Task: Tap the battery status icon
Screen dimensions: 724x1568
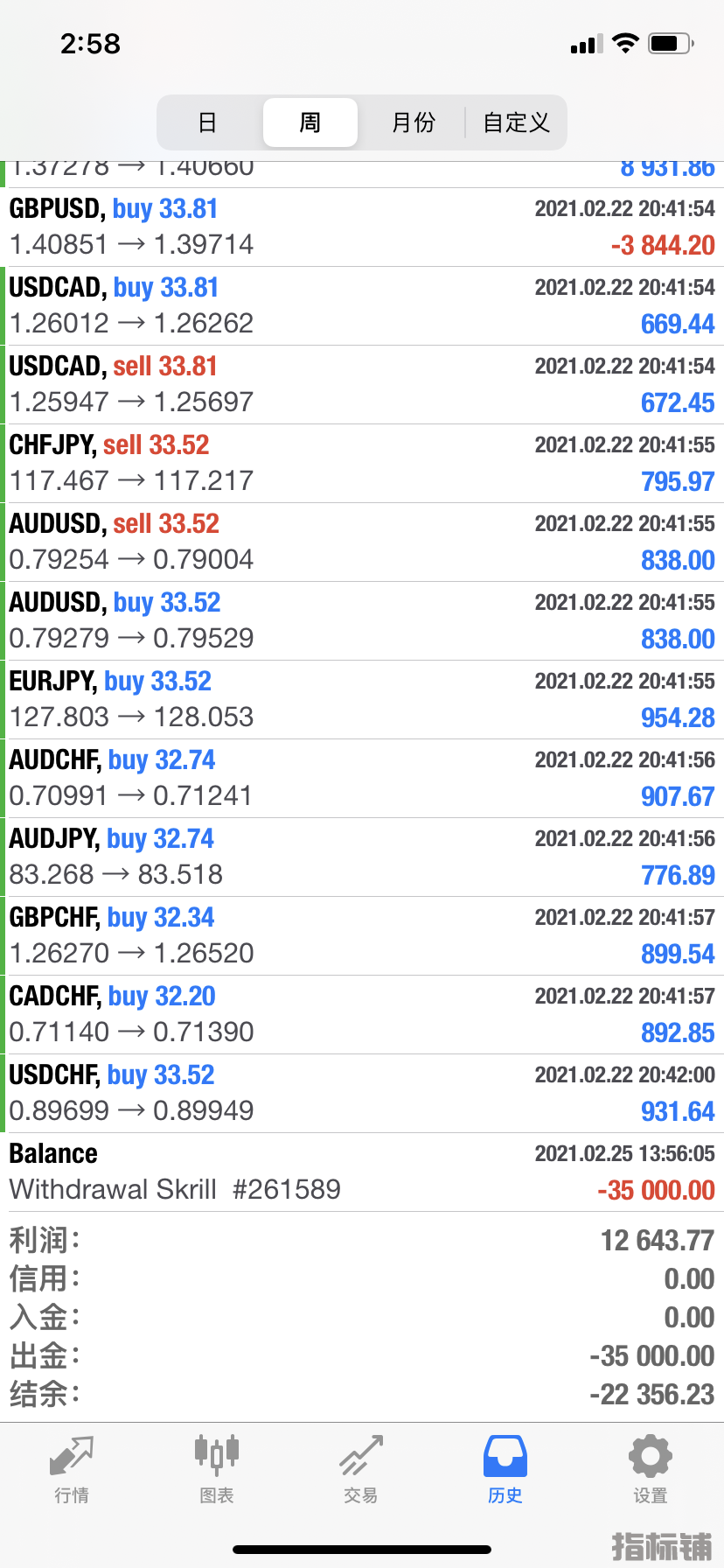Action: (x=671, y=44)
